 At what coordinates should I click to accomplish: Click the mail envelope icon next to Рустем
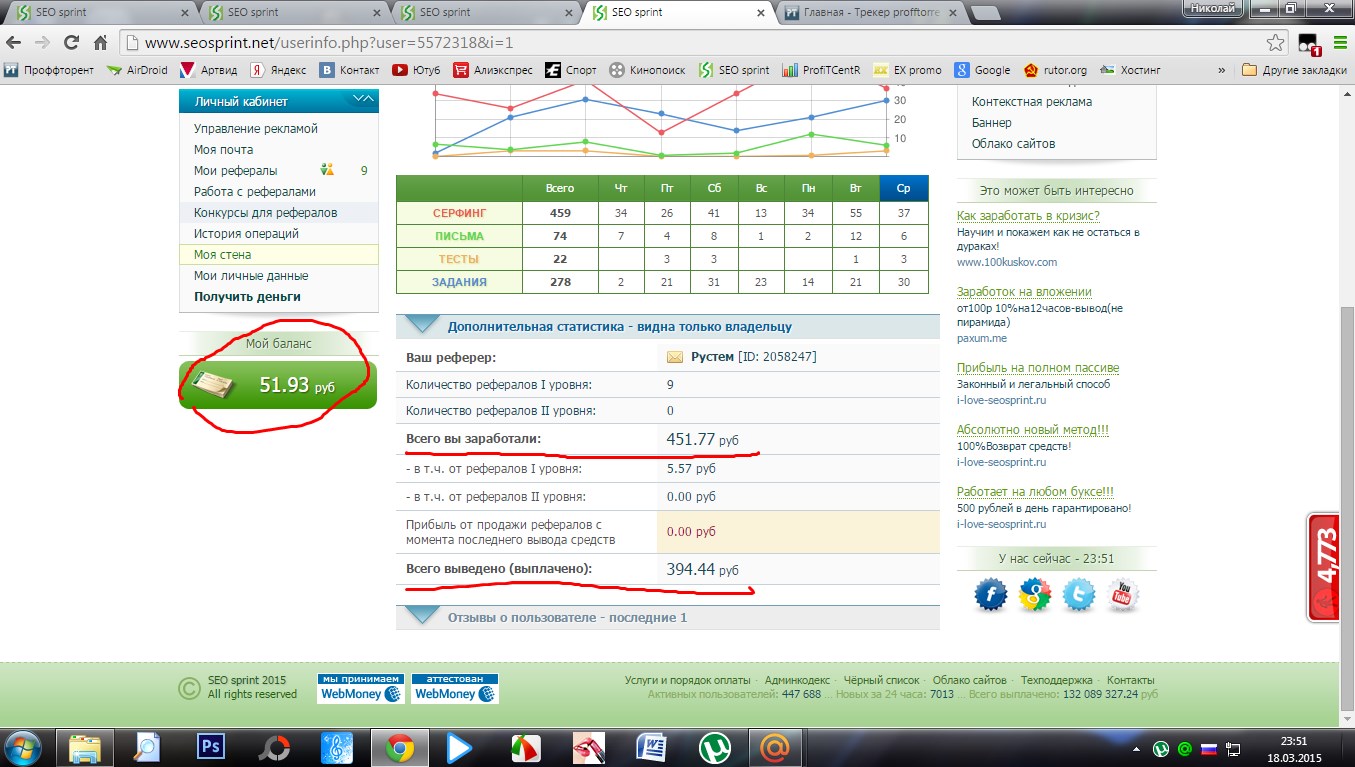click(674, 357)
